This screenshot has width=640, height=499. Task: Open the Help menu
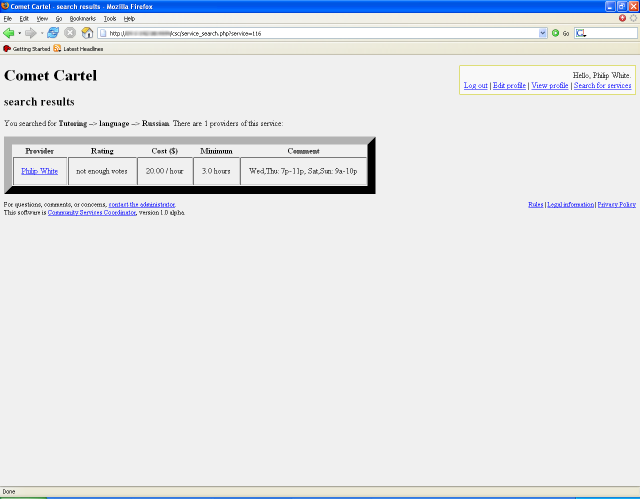[x=129, y=18]
